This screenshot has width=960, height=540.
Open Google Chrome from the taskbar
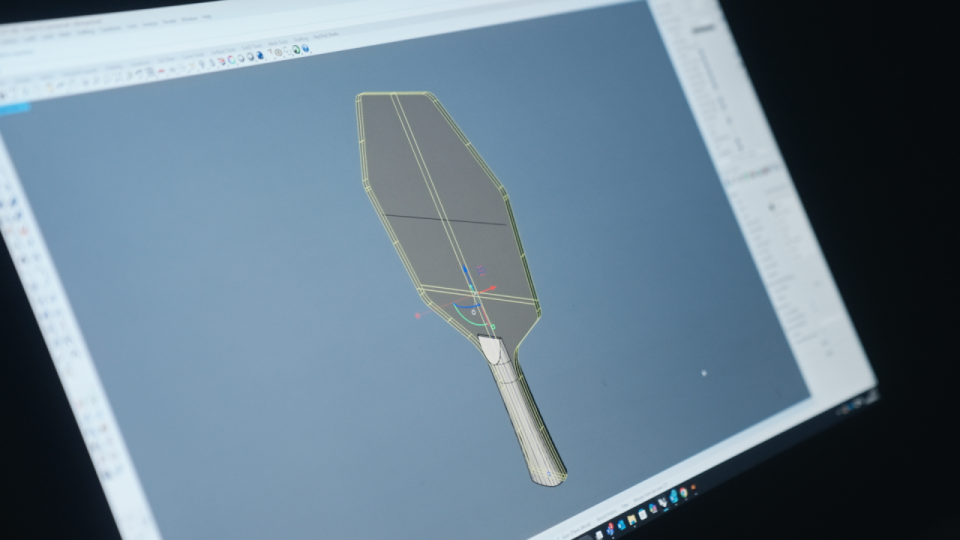click(x=683, y=492)
